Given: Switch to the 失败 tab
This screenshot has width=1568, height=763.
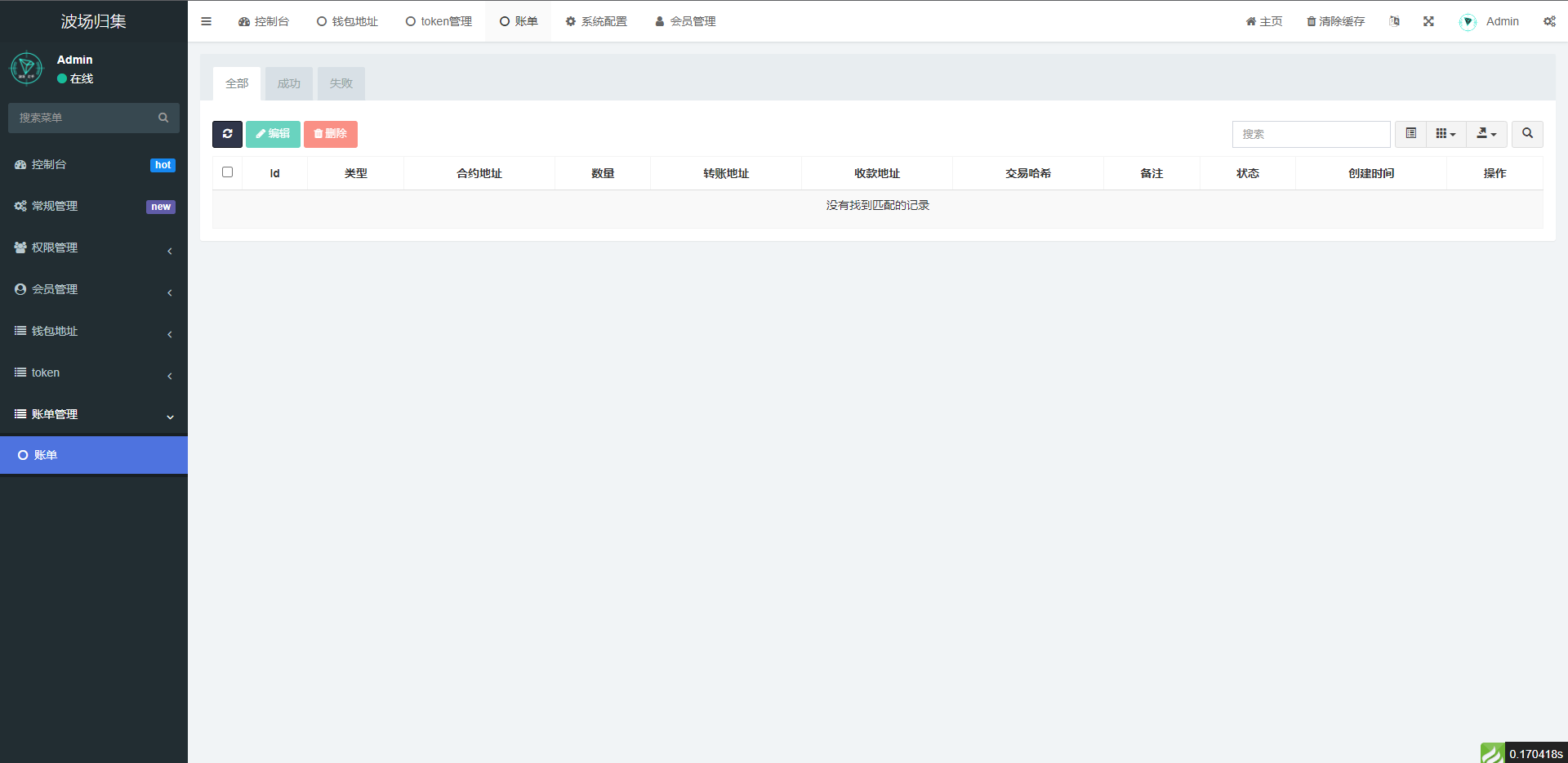Looking at the screenshot, I should [x=341, y=83].
